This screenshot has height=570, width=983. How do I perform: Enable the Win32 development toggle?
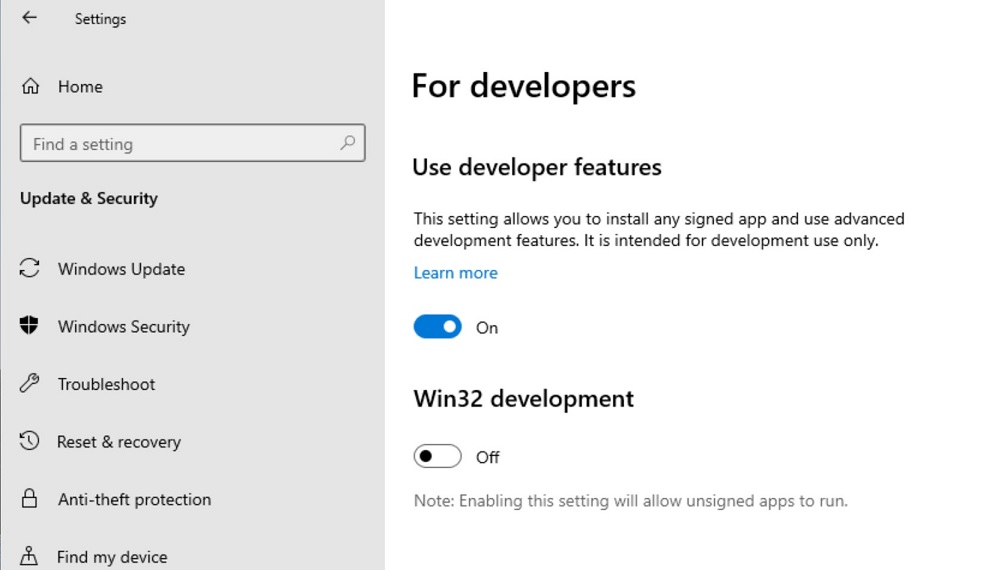438,457
